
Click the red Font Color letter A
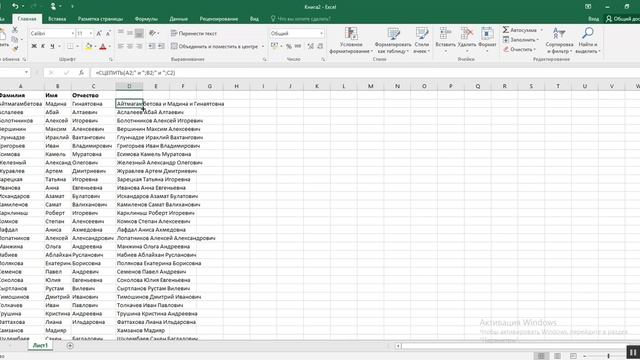[103, 47]
